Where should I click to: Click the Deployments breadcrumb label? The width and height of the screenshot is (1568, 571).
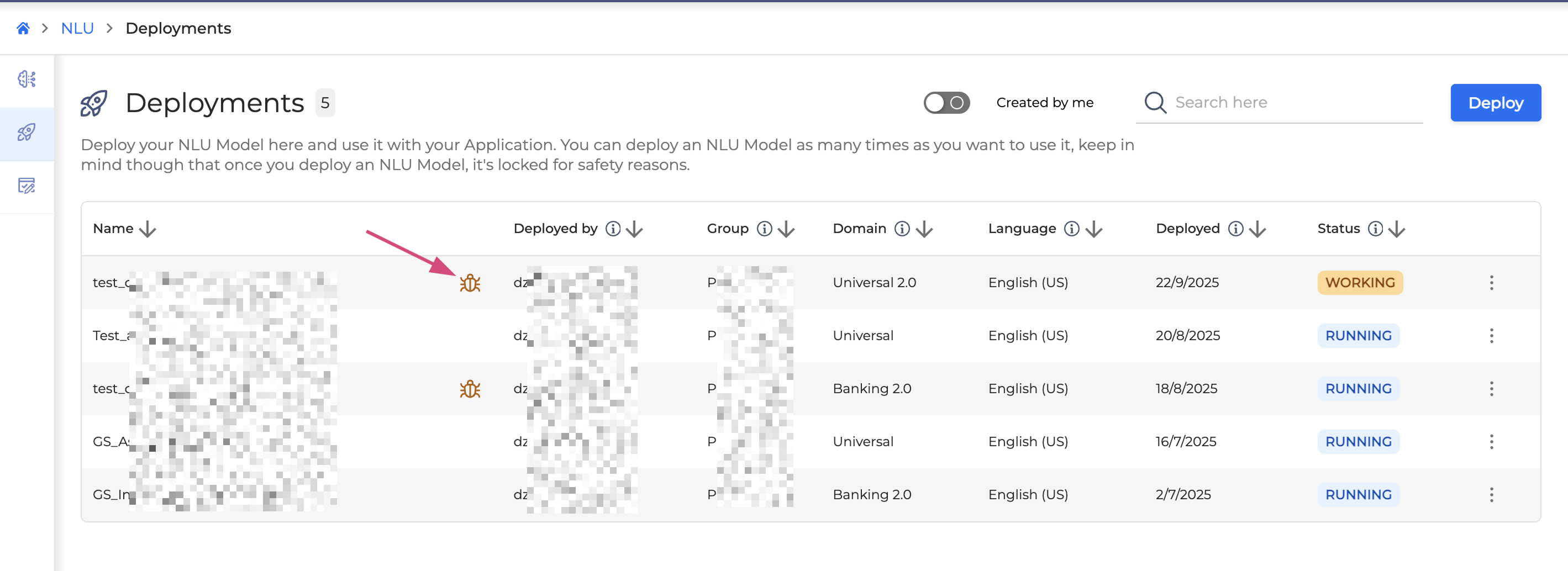178,28
